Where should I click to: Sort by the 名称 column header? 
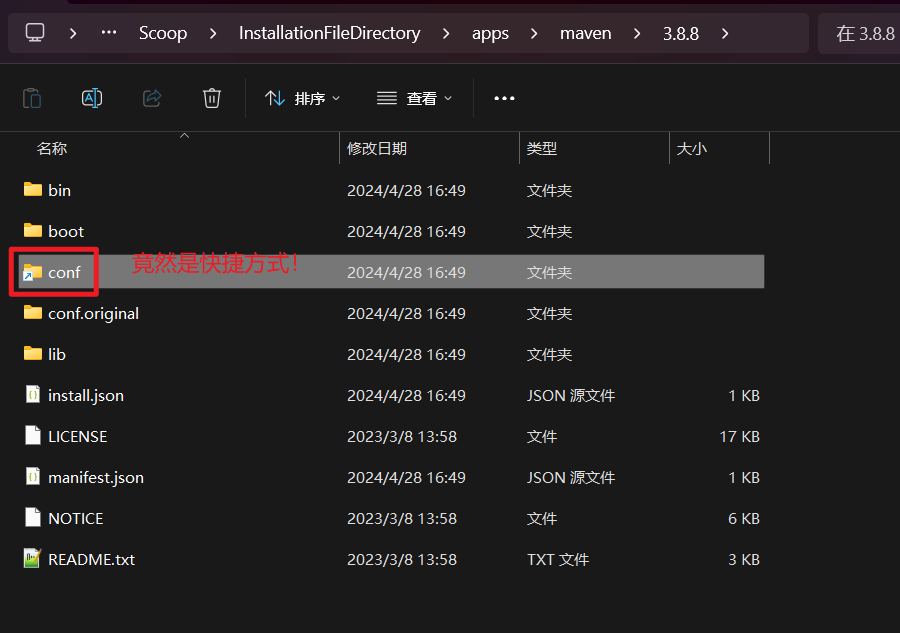[52, 148]
